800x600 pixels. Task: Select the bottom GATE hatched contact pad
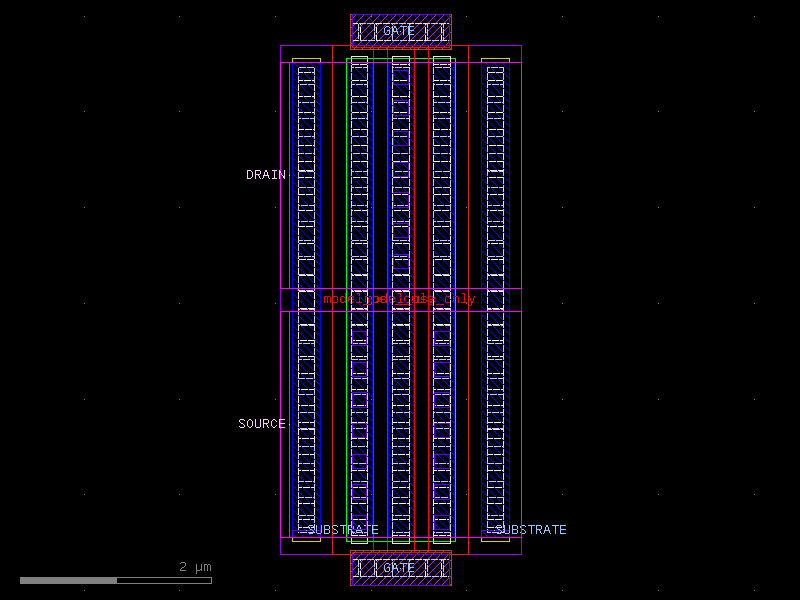pos(400,572)
